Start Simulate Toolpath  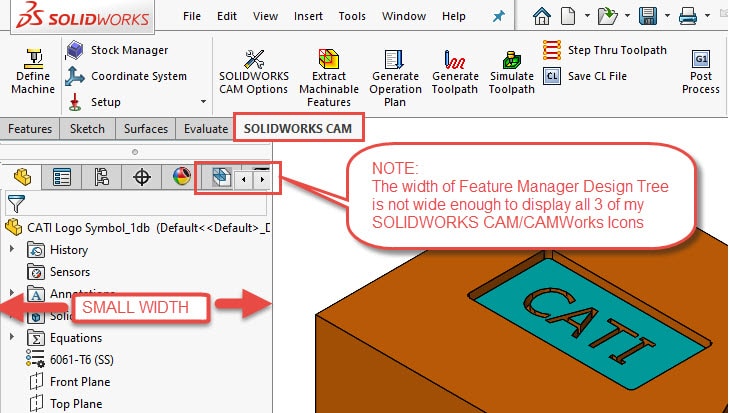tap(511, 68)
